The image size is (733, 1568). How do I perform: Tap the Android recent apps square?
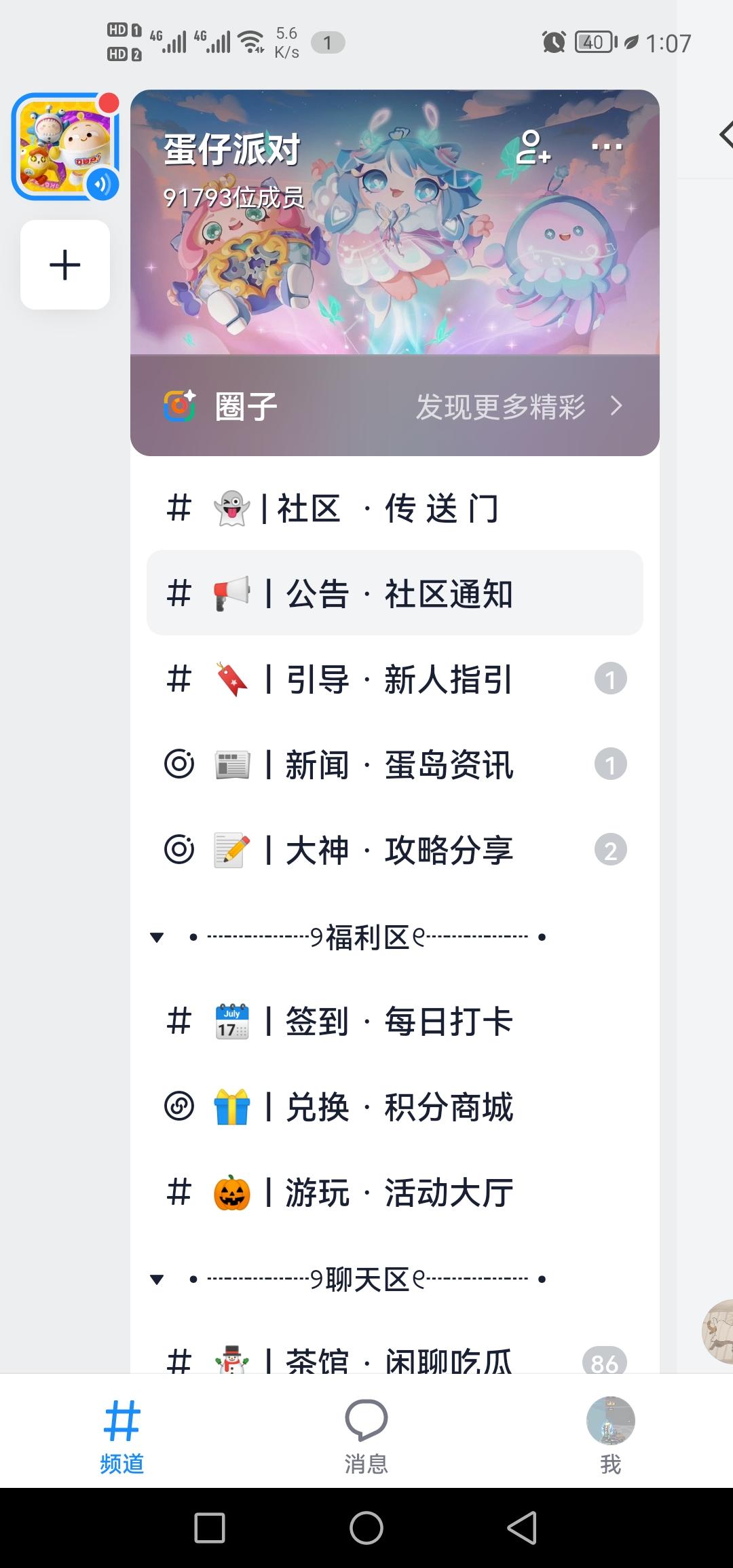(x=210, y=1528)
